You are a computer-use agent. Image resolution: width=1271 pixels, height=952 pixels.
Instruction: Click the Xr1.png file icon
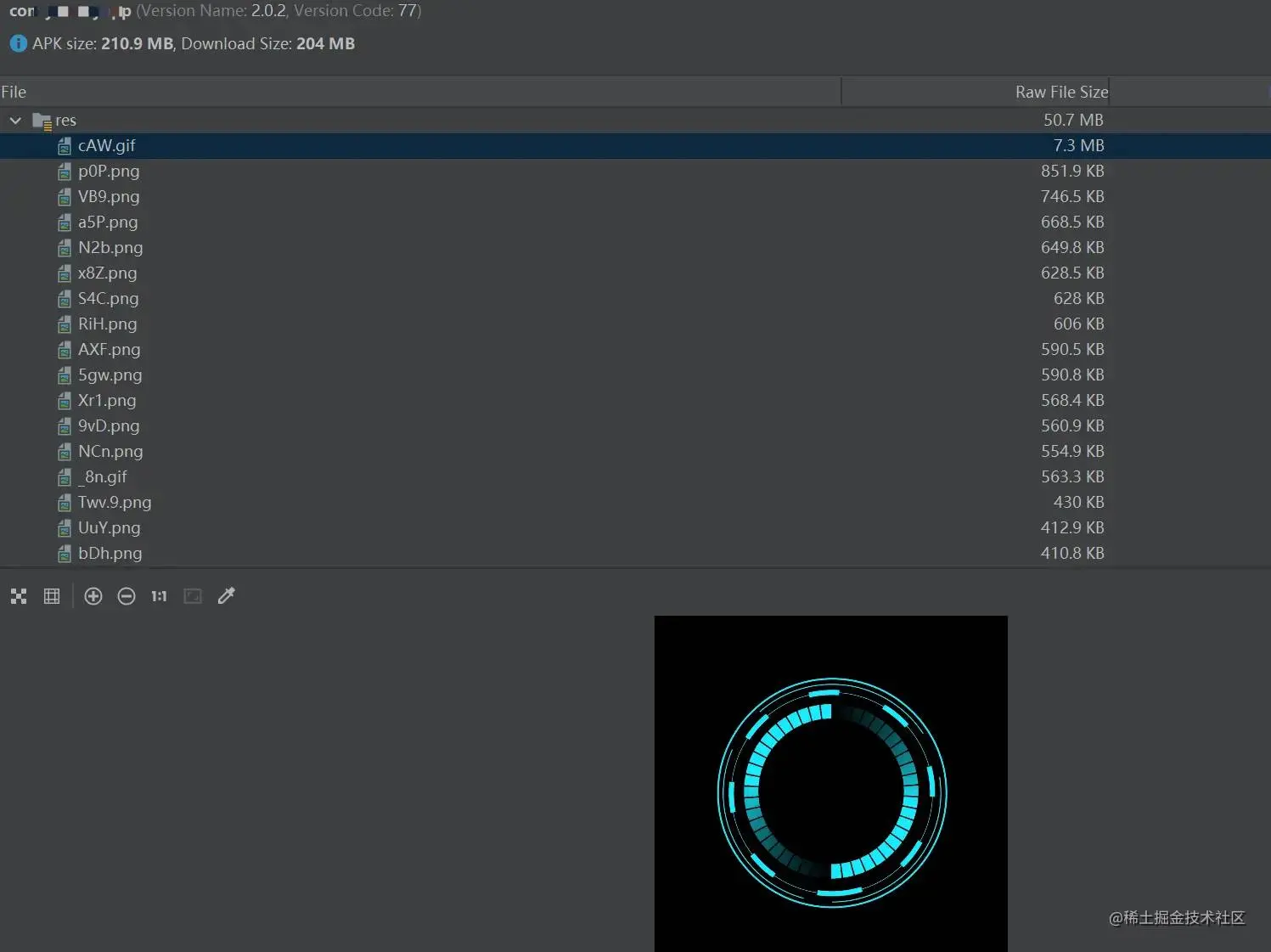[x=65, y=401]
